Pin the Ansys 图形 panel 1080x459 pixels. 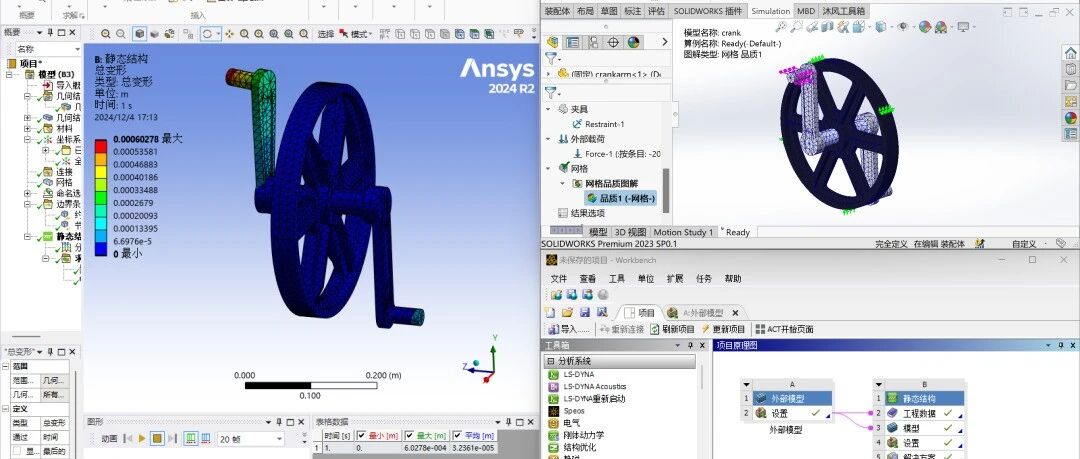coord(279,422)
